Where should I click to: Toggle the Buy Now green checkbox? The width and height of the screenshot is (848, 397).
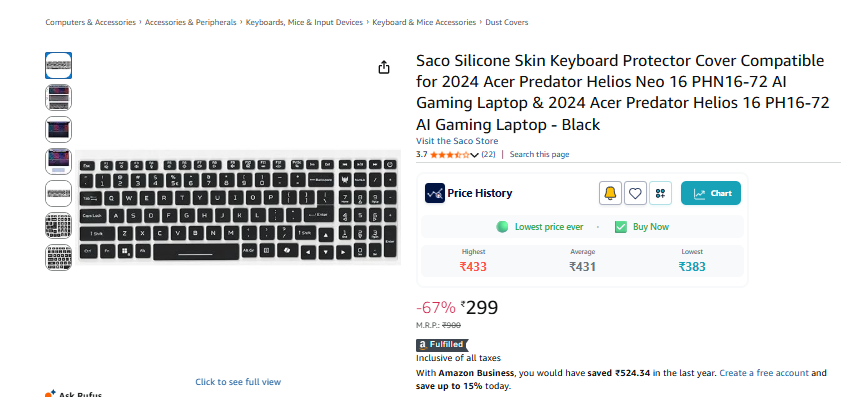point(620,227)
